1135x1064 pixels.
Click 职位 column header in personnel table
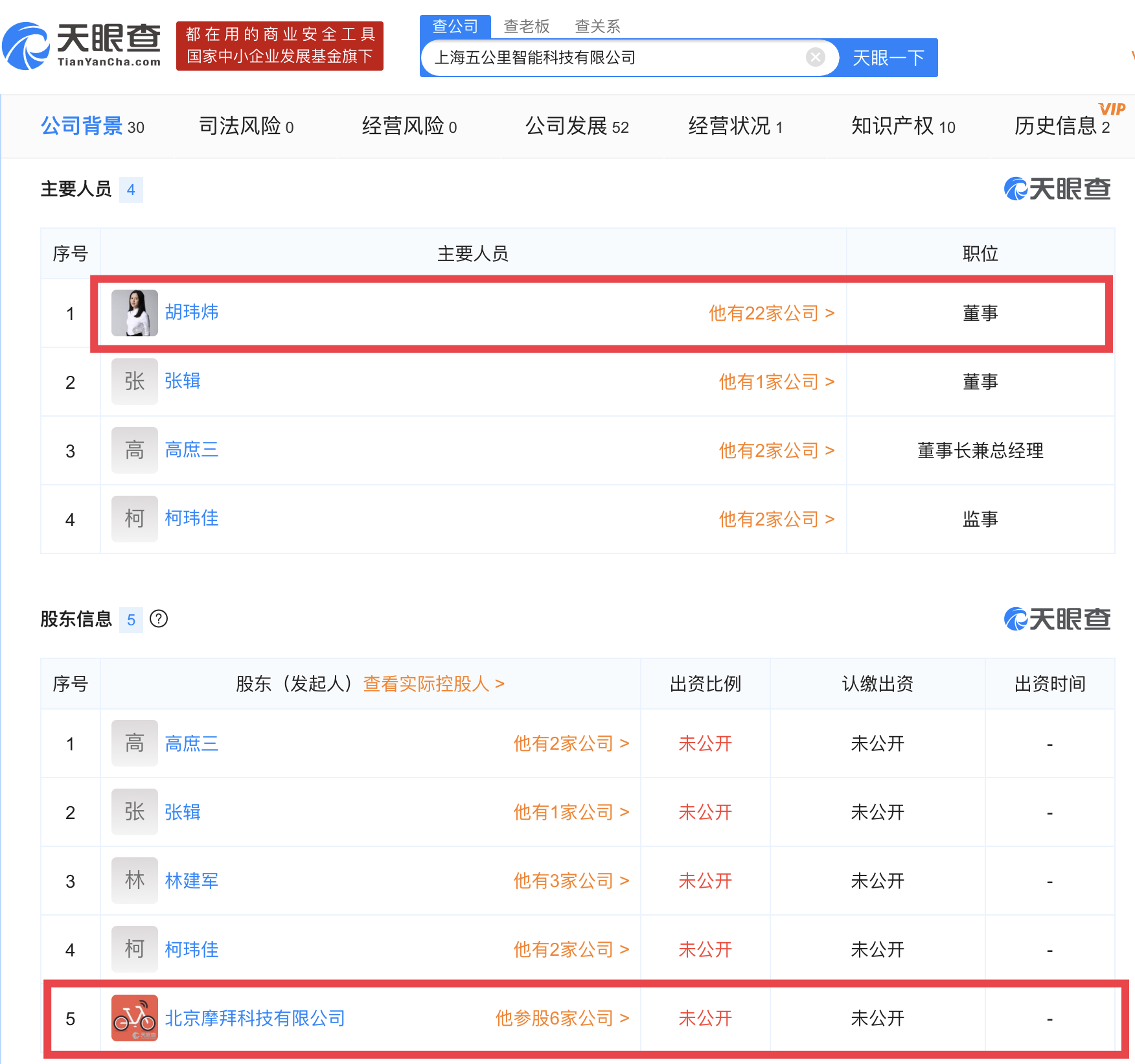pyautogui.click(x=980, y=254)
